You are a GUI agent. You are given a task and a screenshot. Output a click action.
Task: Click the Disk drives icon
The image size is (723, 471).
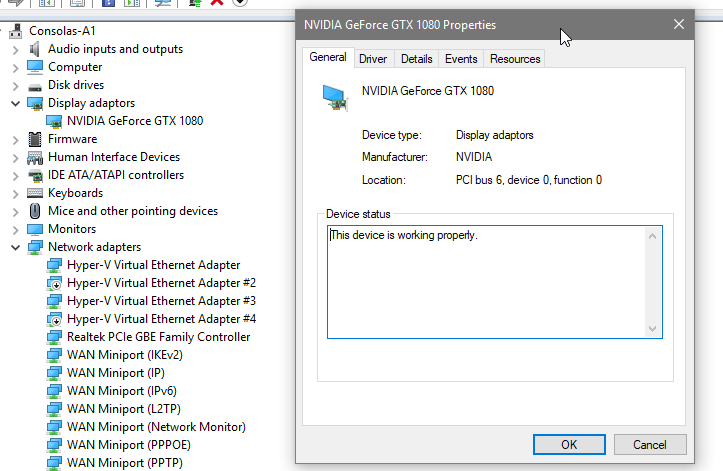click(35, 87)
